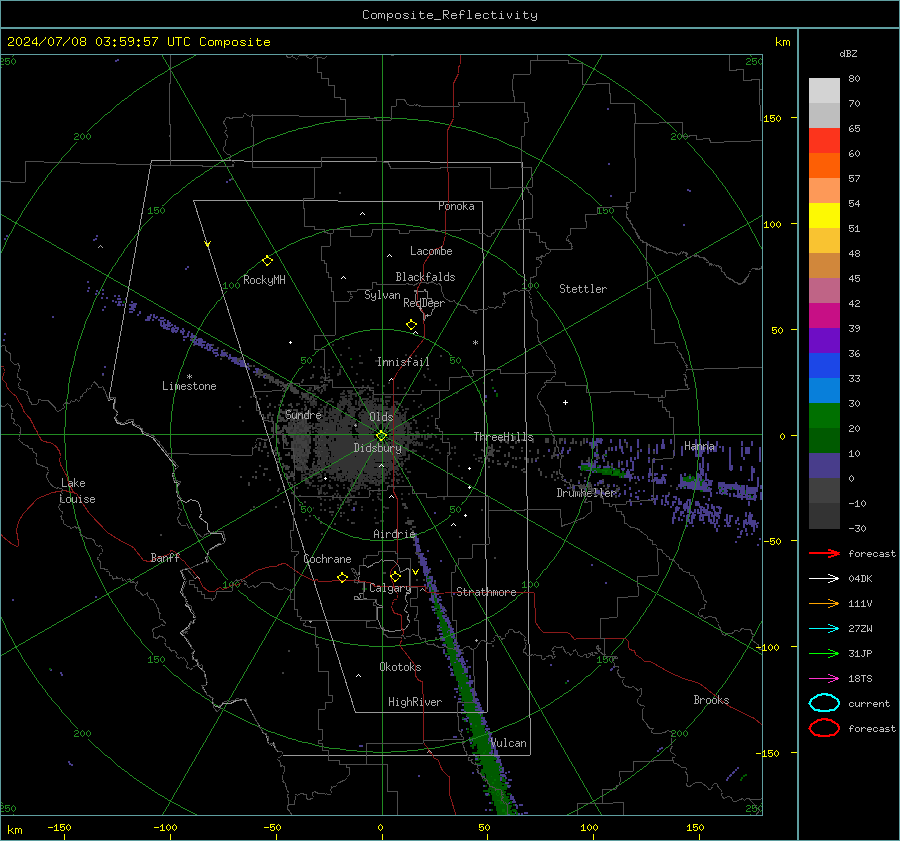Click the Didsbury label
The height and width of the screenshot is (841, 900).
[377, 448]
